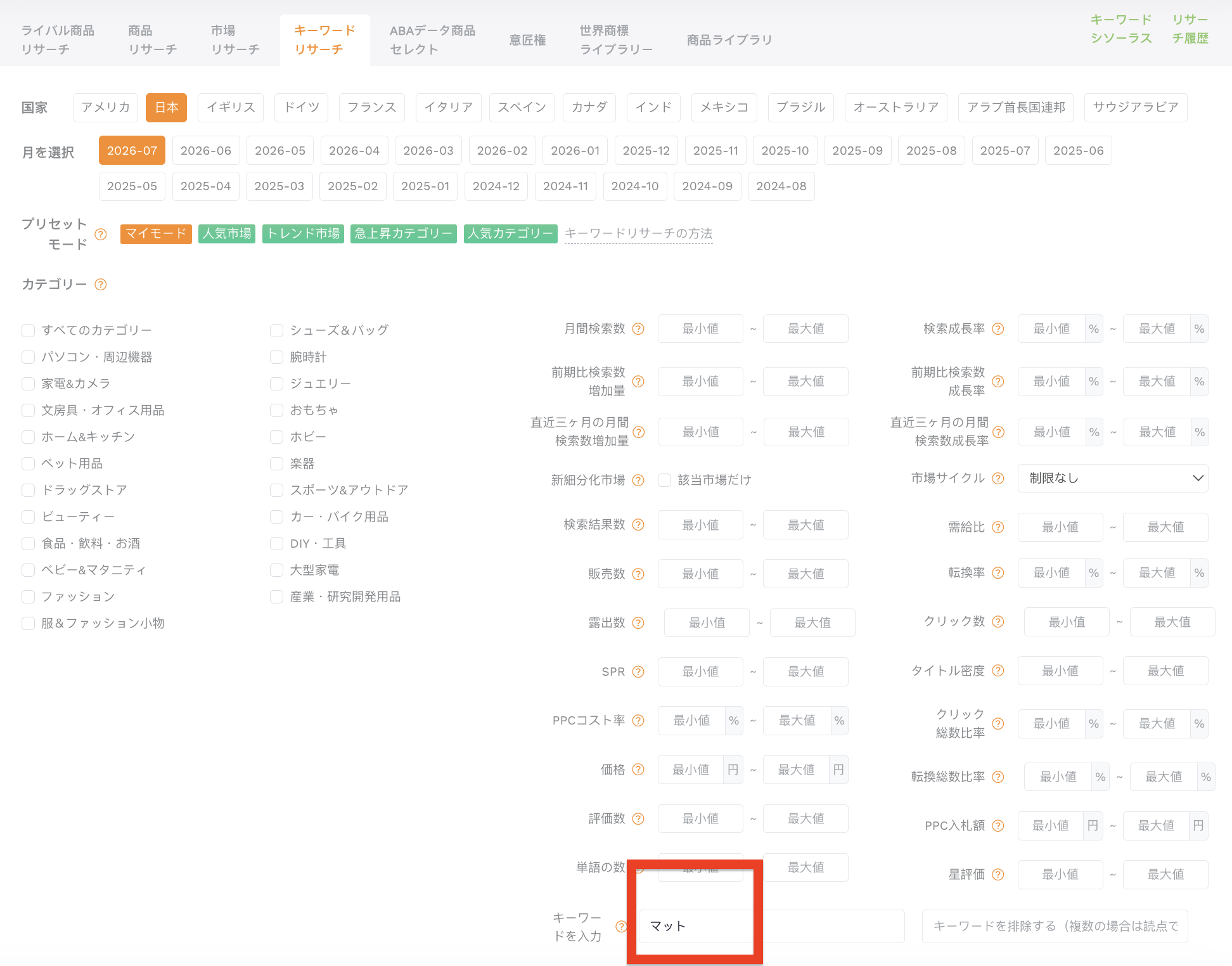Enable the ホーム&キッチン category checkbox
The height and width of the screenshot is (966, 1232).
pos(28,437)
